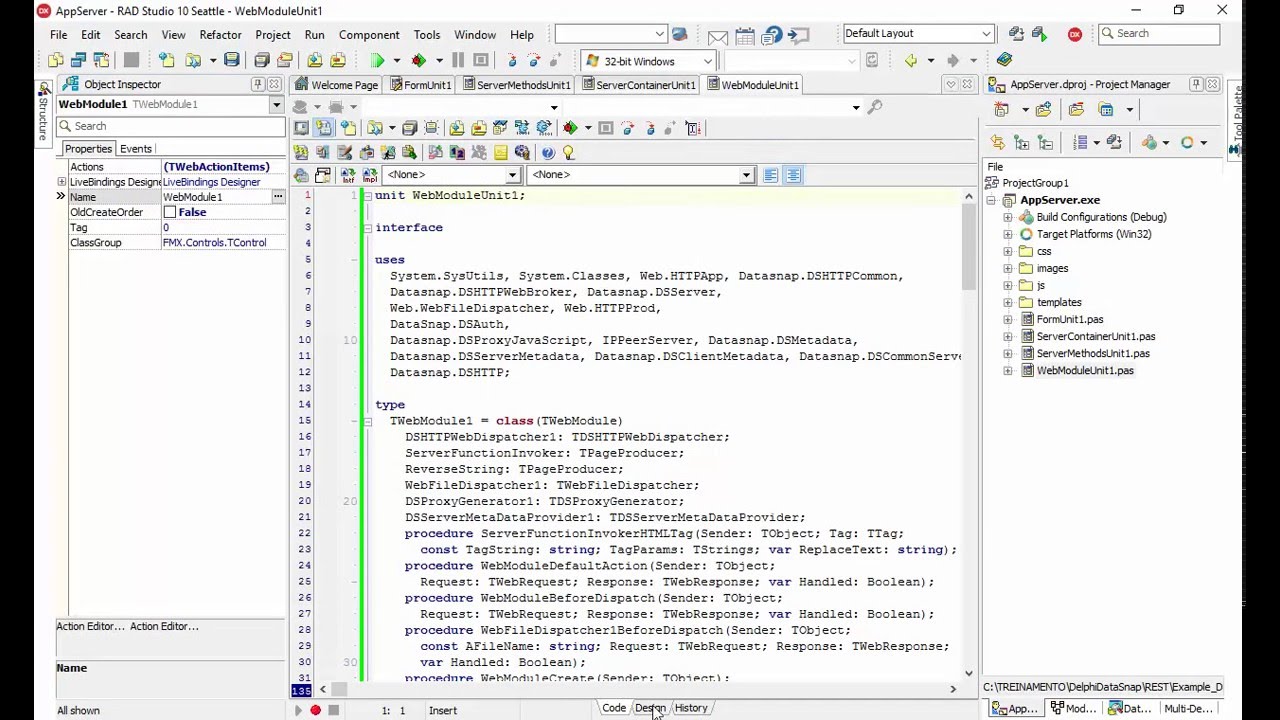Image resolution: width=1280 pixels, height=720 pixels.
Task: Expand the templates folder node
Action: coord(1008,302)
